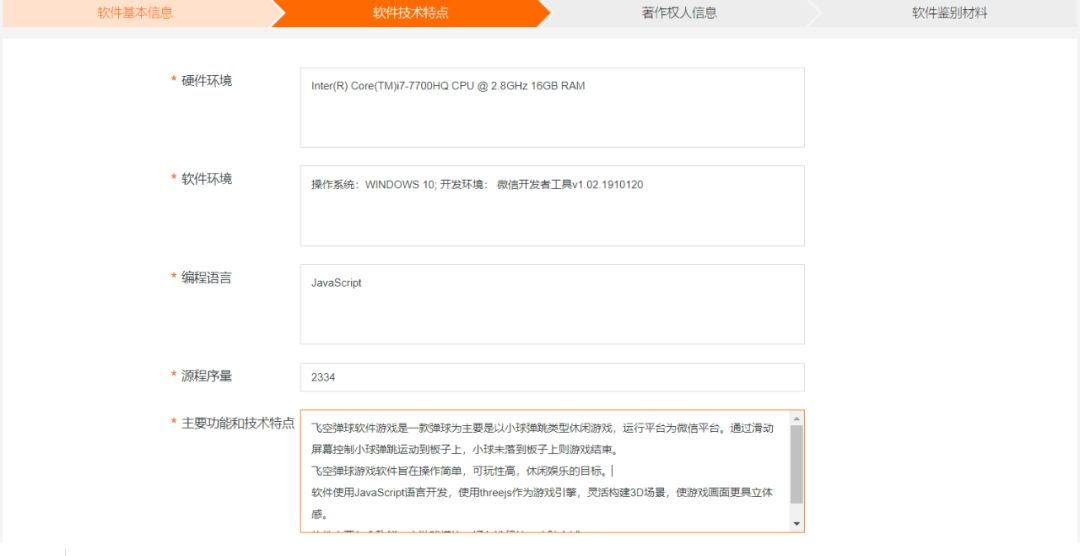The height and width of the screenshot is (556, 1080).
Task: Click the 硬件环境 field label
Action: 207,81
